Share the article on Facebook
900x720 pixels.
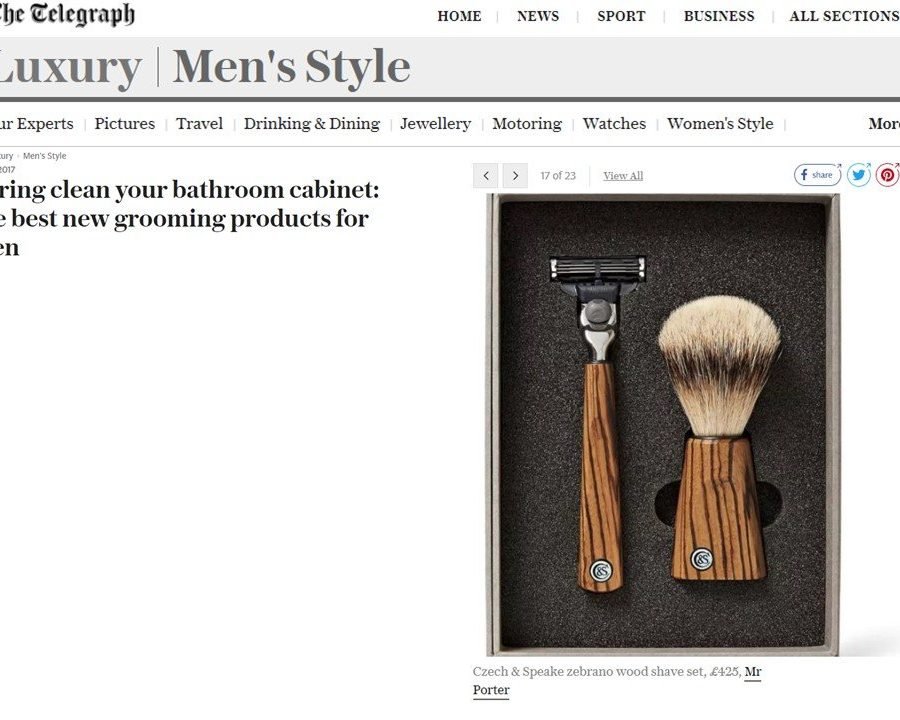(817, 175)
